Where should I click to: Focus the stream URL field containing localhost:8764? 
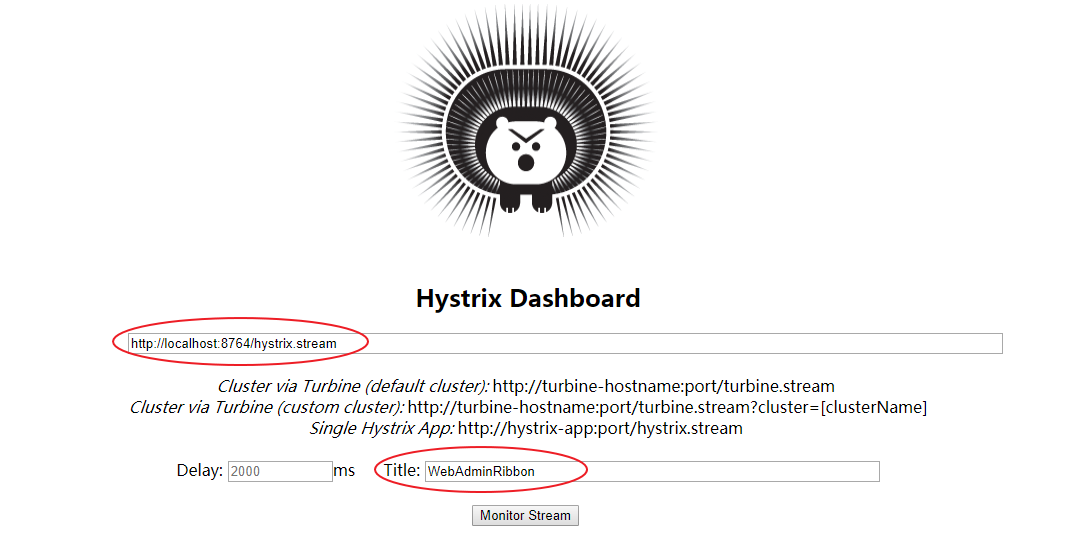565,343
